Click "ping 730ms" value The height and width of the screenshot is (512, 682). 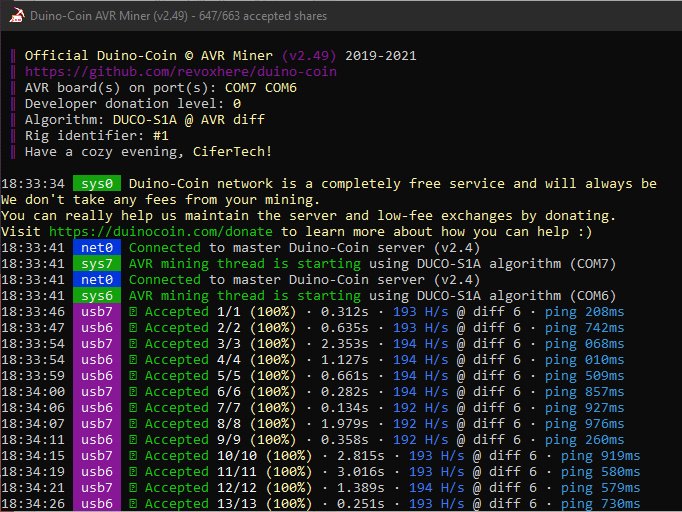600,504
